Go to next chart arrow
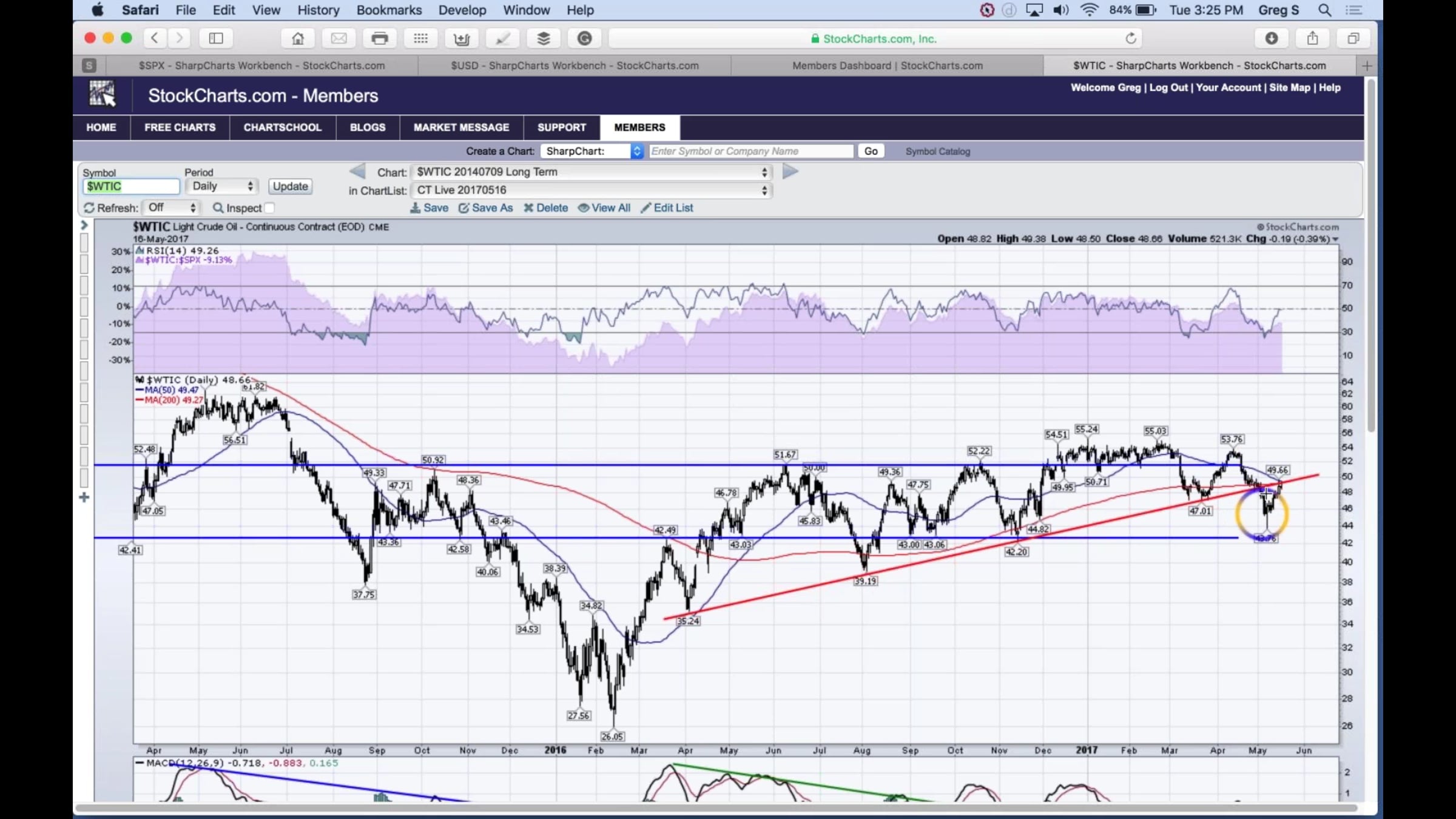Viewport: 1456px width, 819px height. point(790,172)
